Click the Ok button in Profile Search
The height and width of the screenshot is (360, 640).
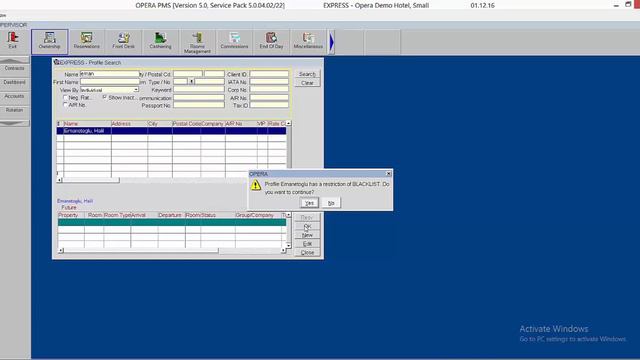click(307, 226)
